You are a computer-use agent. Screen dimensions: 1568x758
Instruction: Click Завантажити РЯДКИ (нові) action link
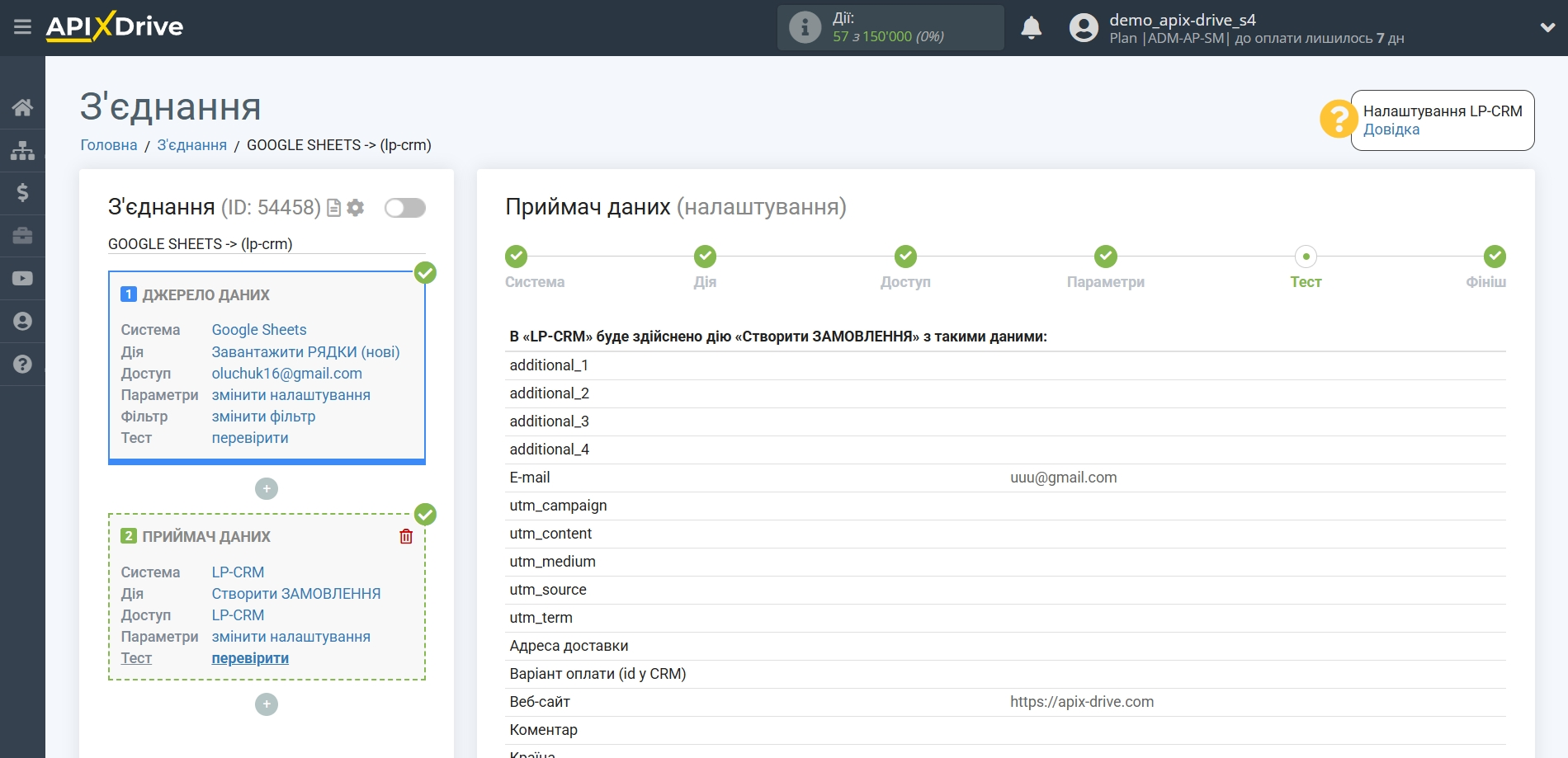[x=305, y=352]
